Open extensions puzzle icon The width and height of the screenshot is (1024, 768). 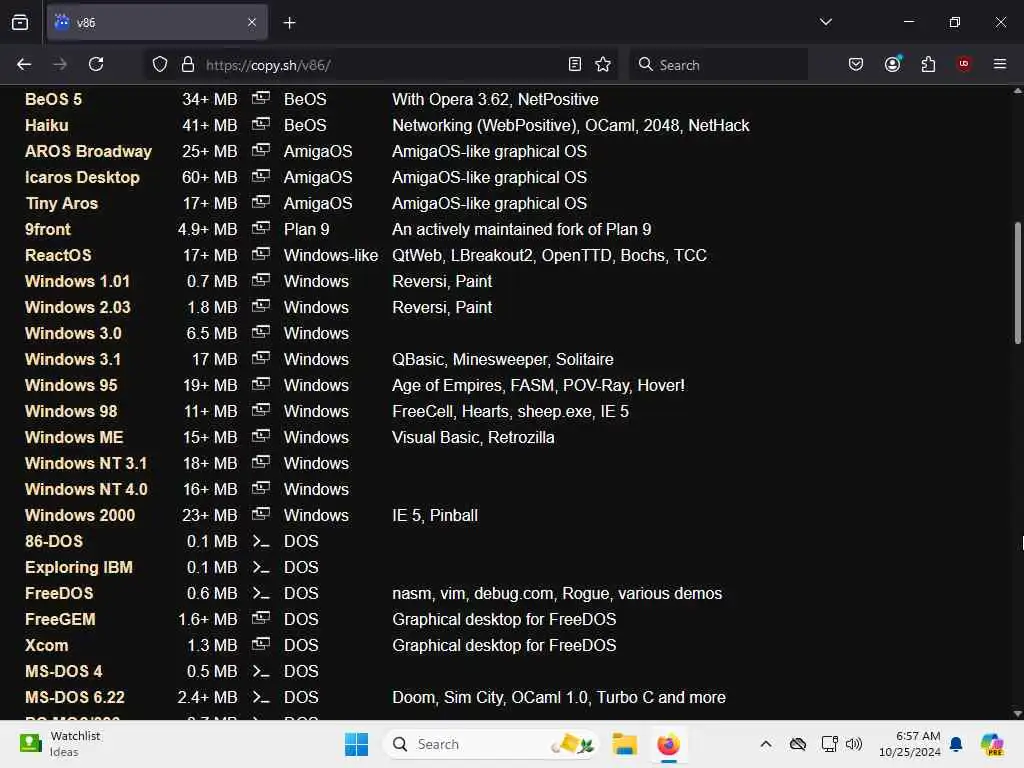coord(928,64)
